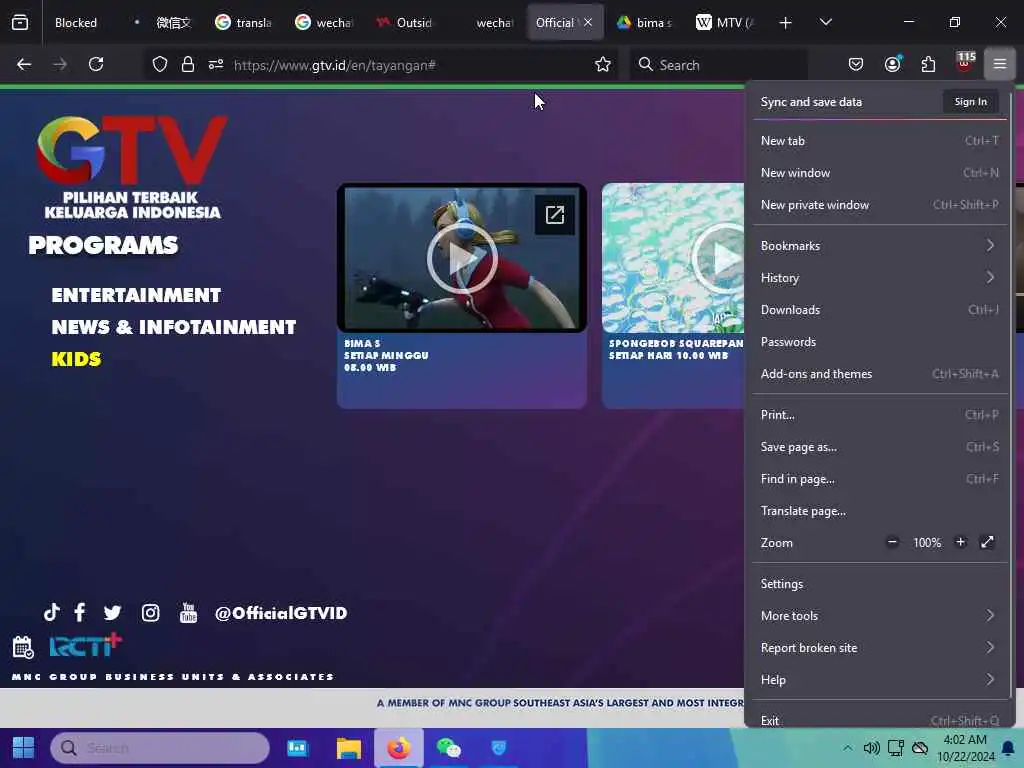This screenshot has width=1024, height=768.
Task: Choose Save page as
Action: coord(879,447)
